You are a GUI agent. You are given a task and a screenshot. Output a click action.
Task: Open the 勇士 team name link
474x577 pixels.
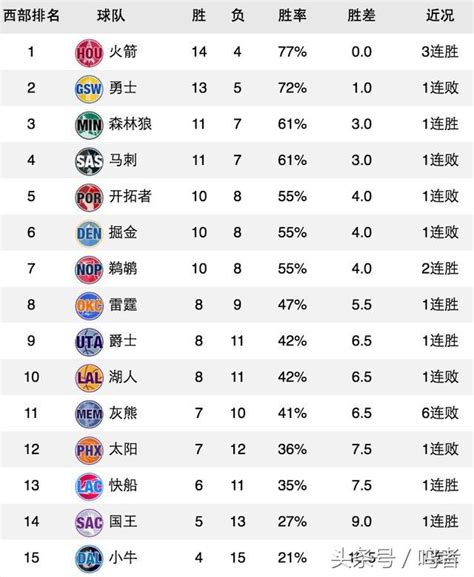point(123,88)
